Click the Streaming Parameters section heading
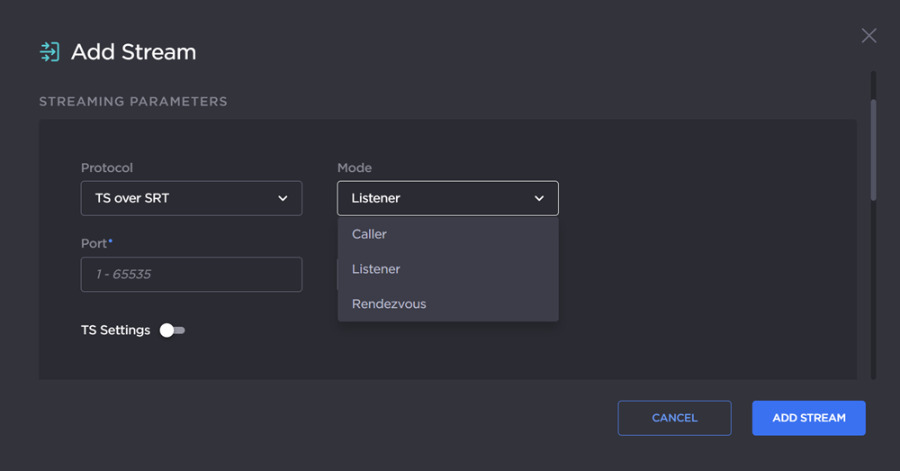The image size is (900, 471). click(x=133, y=102)
